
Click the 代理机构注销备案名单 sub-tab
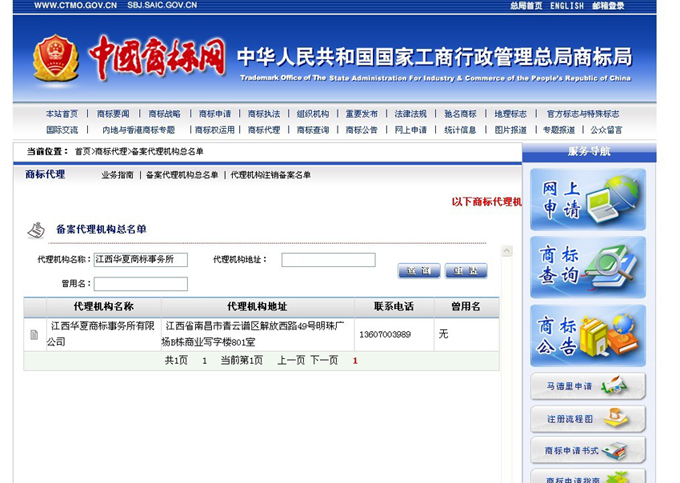point(270,175)
